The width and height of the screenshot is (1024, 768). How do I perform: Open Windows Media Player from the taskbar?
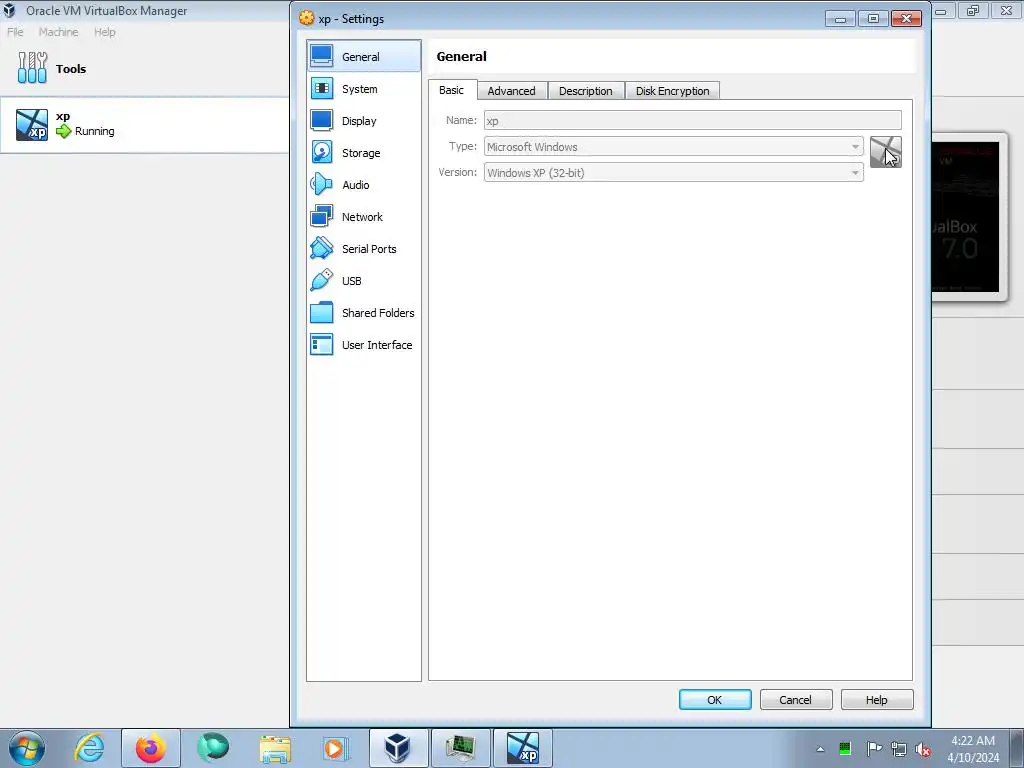click(x=336, y=748)
